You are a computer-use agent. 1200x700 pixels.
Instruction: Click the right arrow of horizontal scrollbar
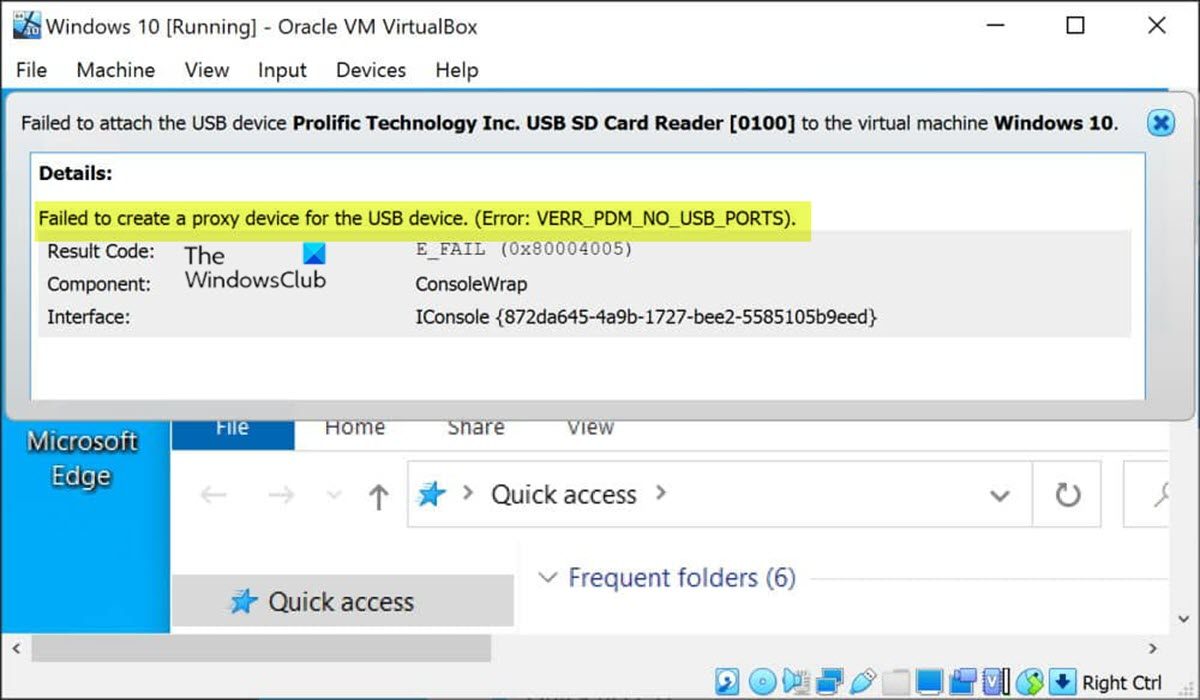[1152, 649]
